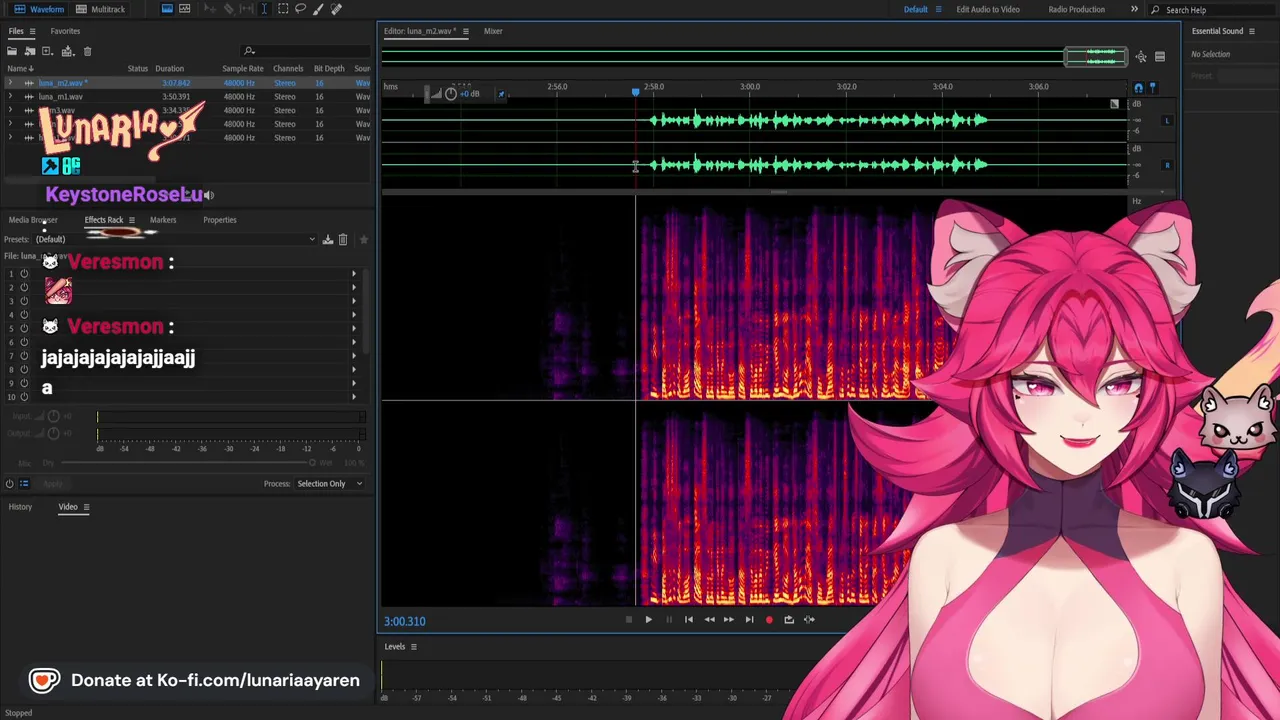The width and height of the screenshot is (1280, 720).
Task: Switch to the Mixer tab
Action: coord(493,31)
